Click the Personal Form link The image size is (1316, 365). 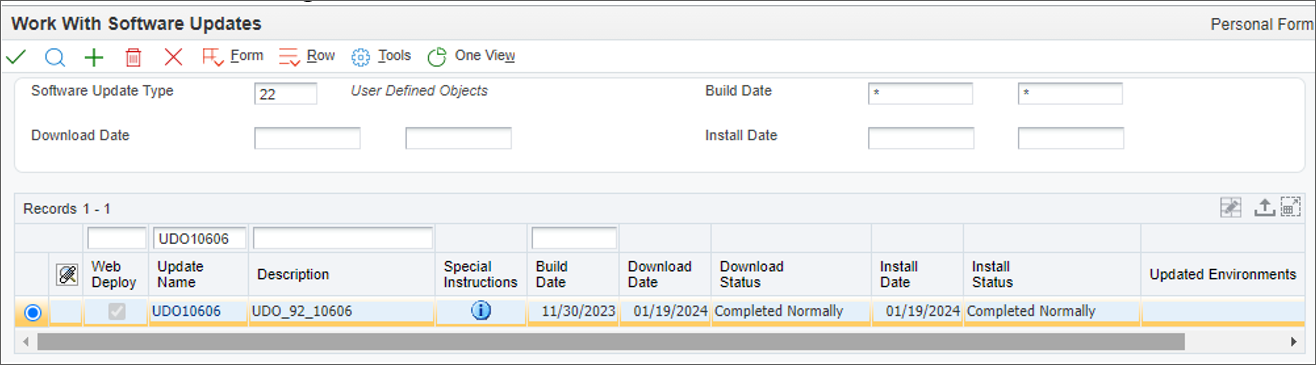tap(1262, 24)
